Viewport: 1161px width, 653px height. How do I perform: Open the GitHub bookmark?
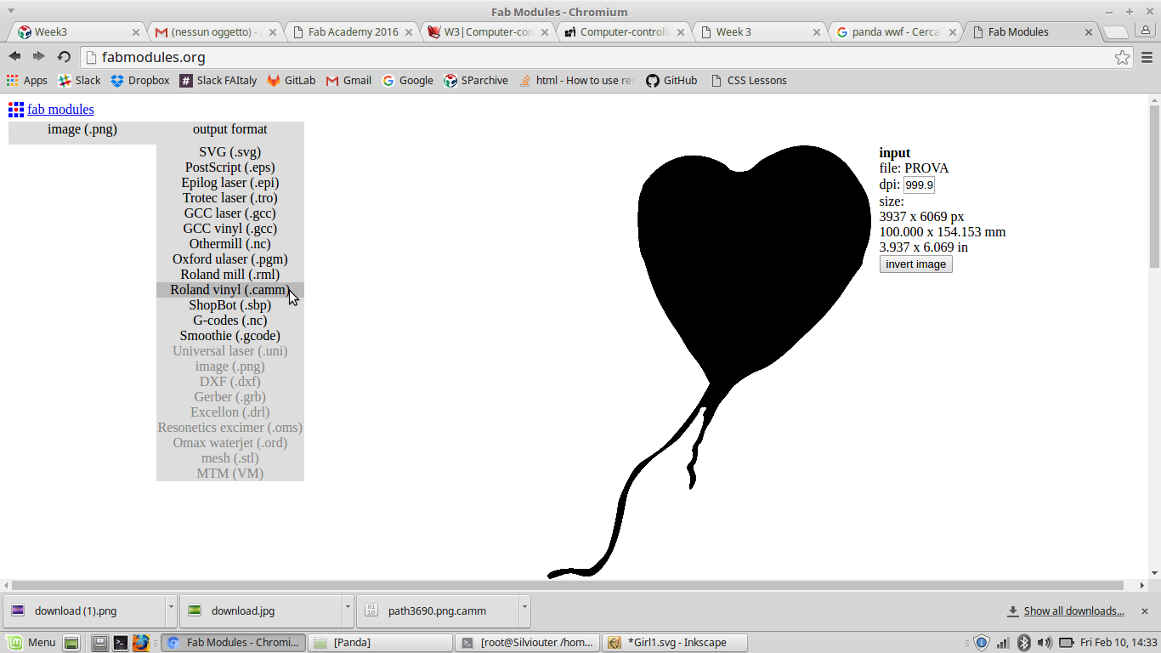[672, 80]
